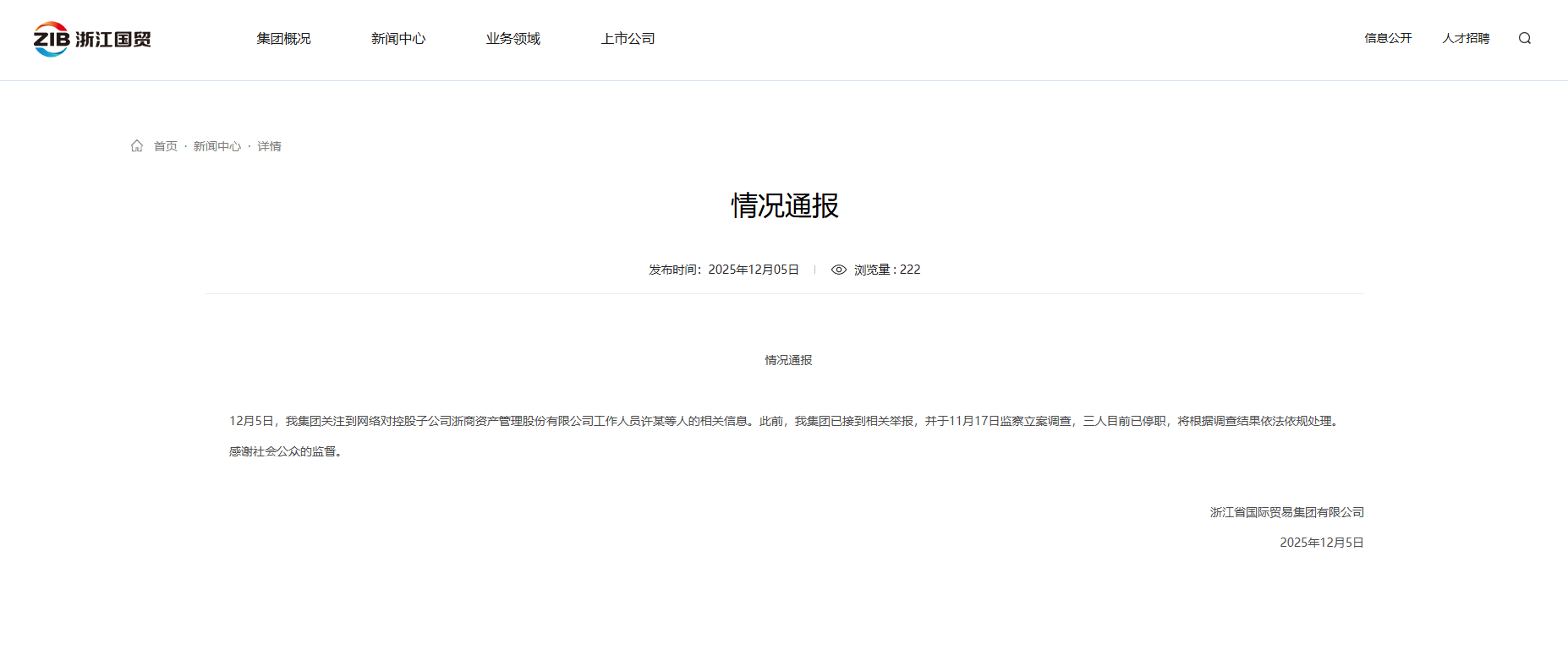Click the eye icon beside 浏览量
Viewport: 1568px width, 655px height.
point(838,270)
